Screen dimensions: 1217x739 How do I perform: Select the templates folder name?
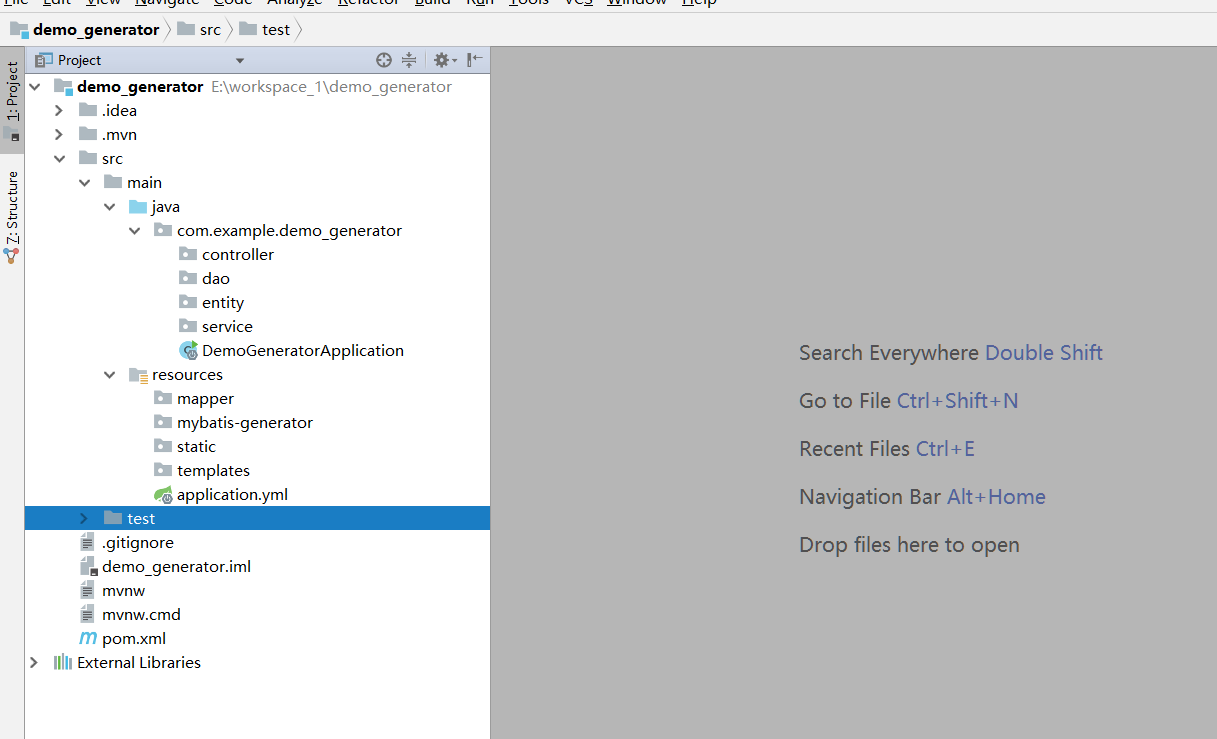(x=213, y=470)
